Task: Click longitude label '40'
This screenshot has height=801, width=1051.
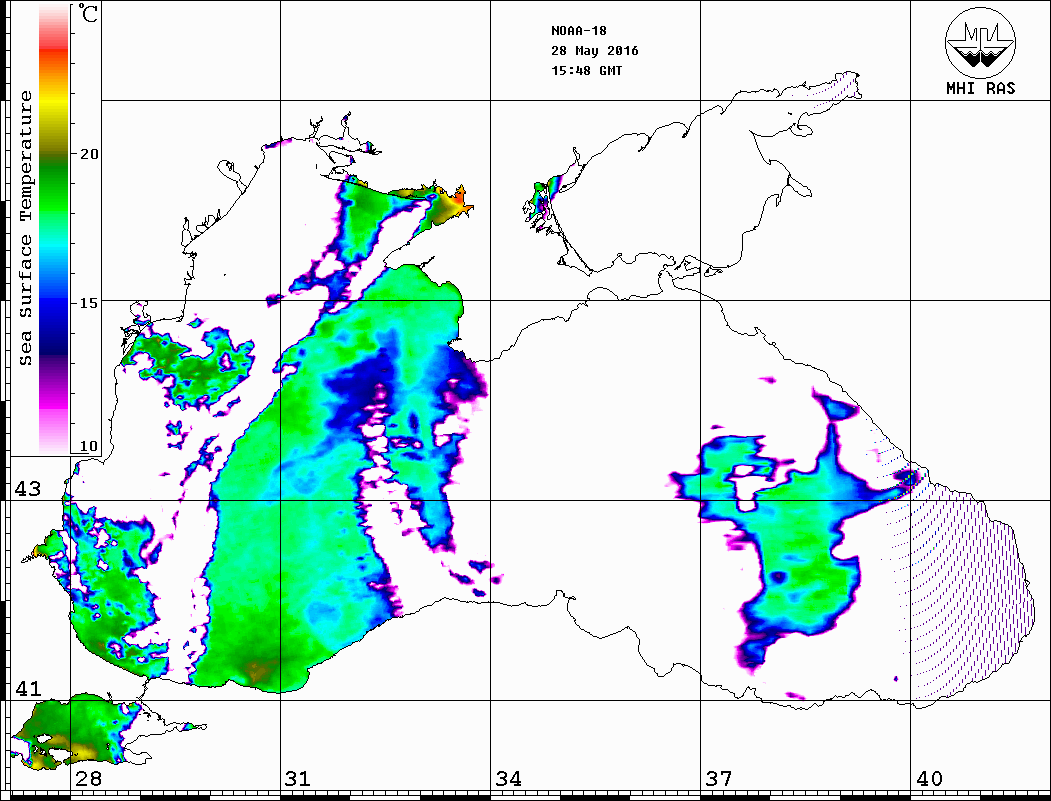Action: click(929, 778)
